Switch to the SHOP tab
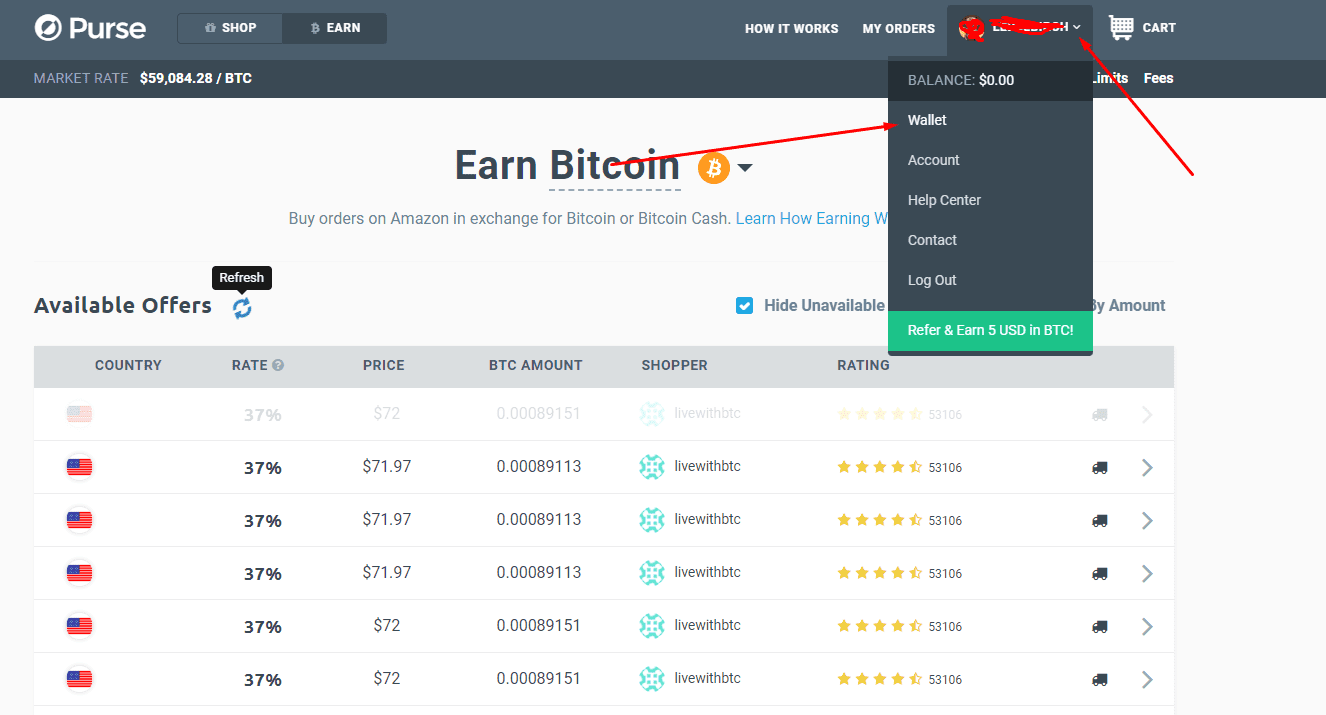Image resolution: width=1326 pixels, height=715 pixels. point(230,28)
